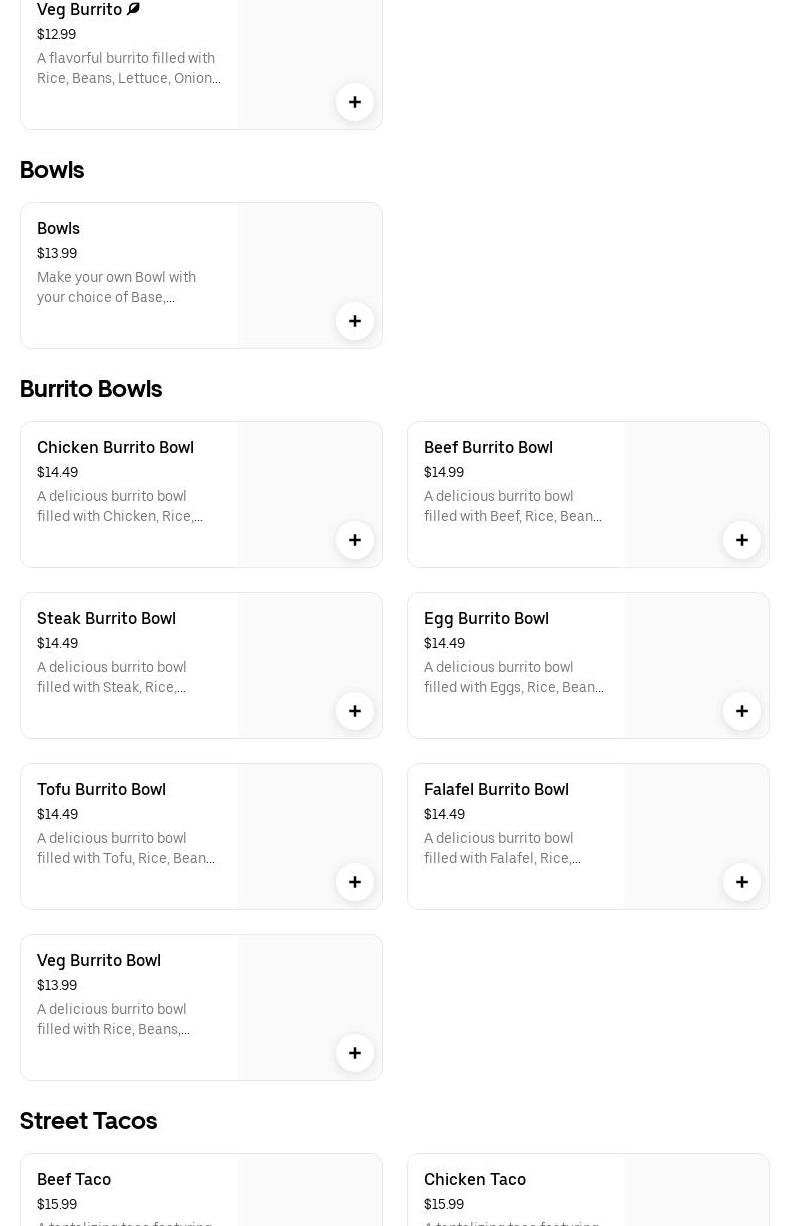This screenshot has height=1226, width=804.
Task: Add Chicken Burrito Bowl to order
Action: 354,540
